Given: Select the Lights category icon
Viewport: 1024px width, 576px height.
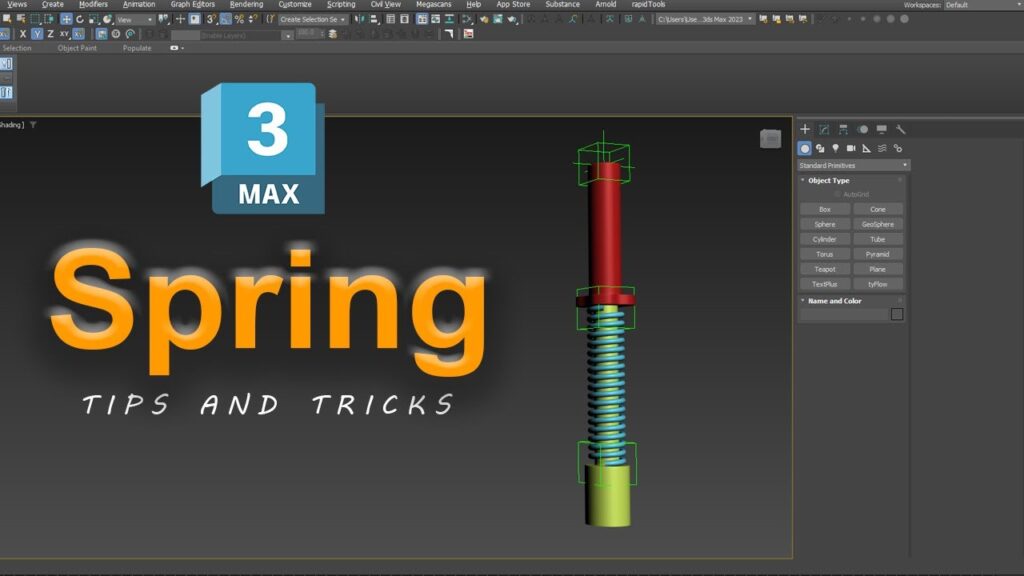Looking at the screenshot, I should click(835, 148).
